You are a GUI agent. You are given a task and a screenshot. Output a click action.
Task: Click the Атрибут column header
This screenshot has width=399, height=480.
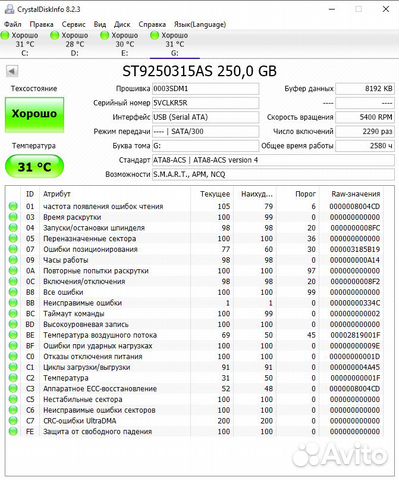pyautogui.click(x=115, y=194)
